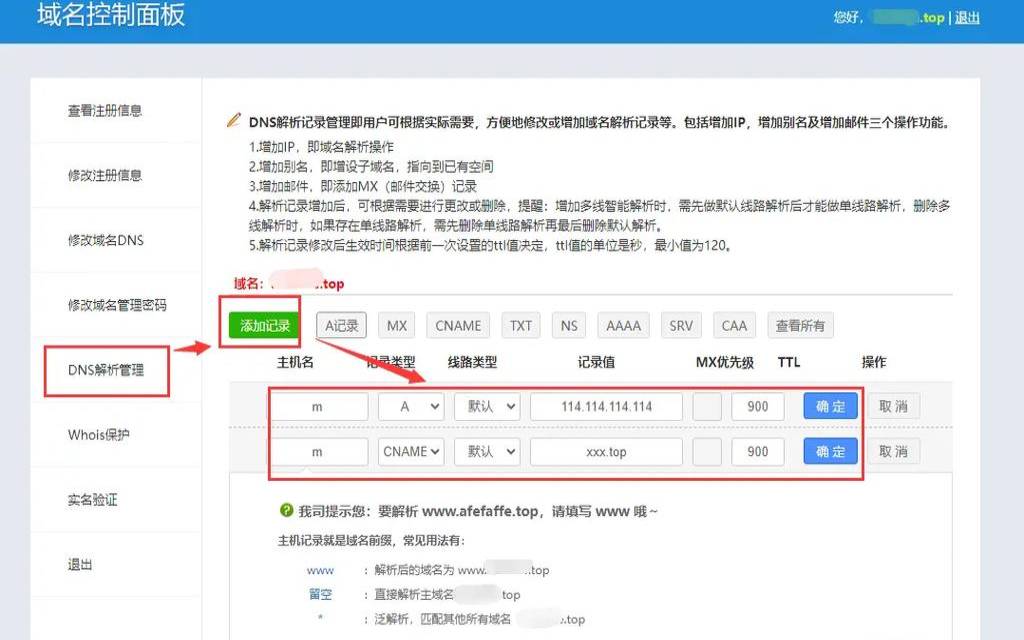The image size is (1024, 640).
Task: Click the 退出 link in header
Action: [x=967, y=18]
